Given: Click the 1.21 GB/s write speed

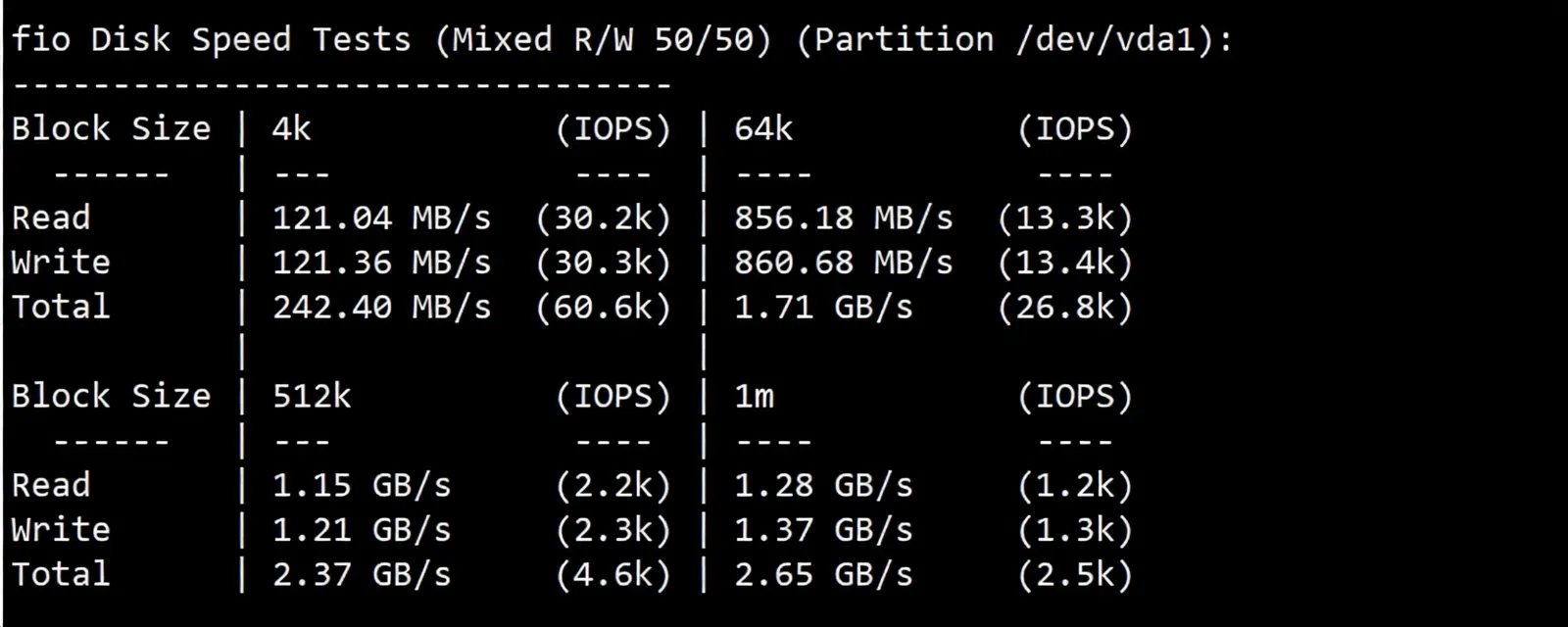Looking at the screenshot, I should coord(361,530).
